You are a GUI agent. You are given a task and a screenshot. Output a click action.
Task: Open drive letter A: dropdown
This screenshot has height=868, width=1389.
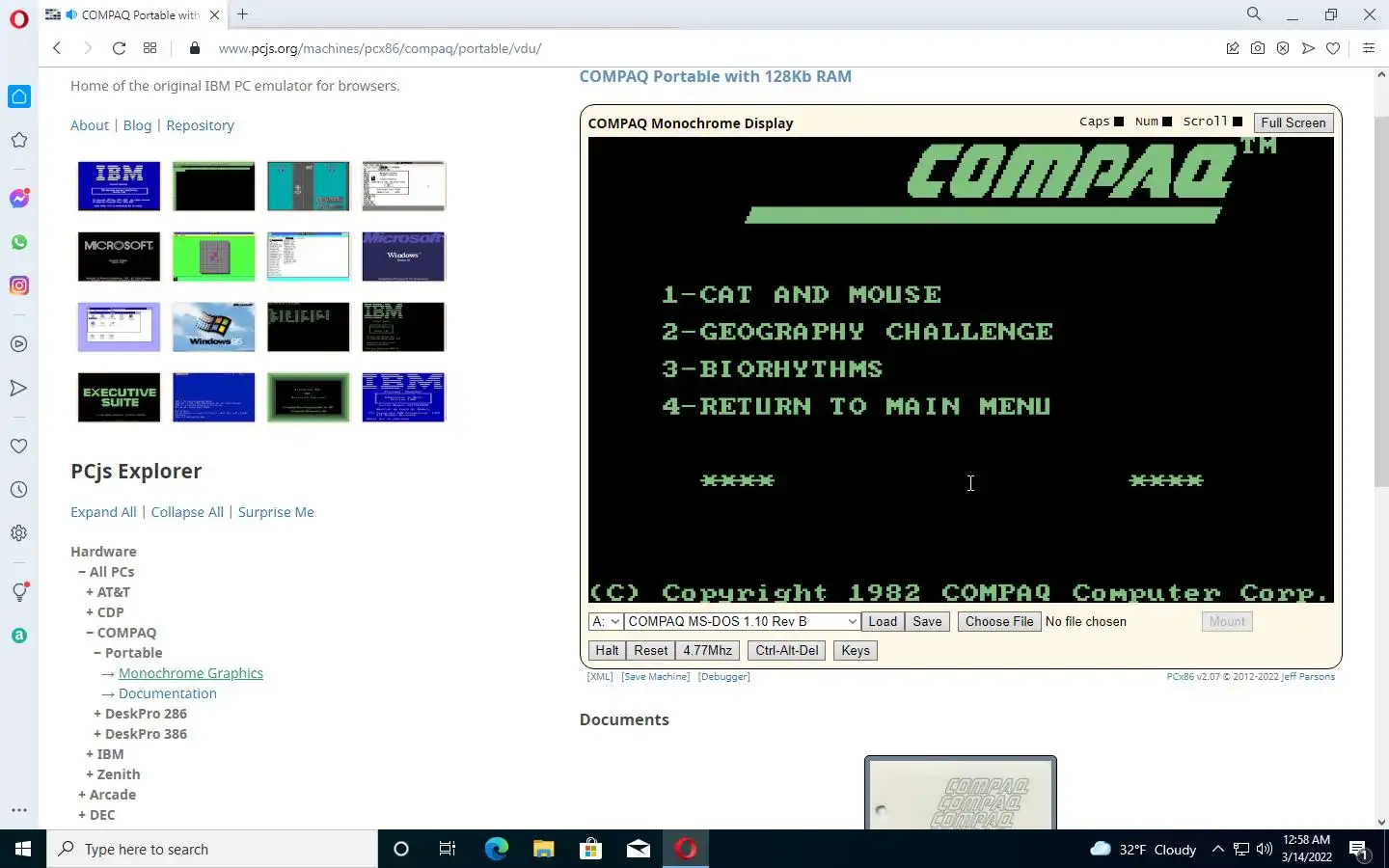click(606, 622)
